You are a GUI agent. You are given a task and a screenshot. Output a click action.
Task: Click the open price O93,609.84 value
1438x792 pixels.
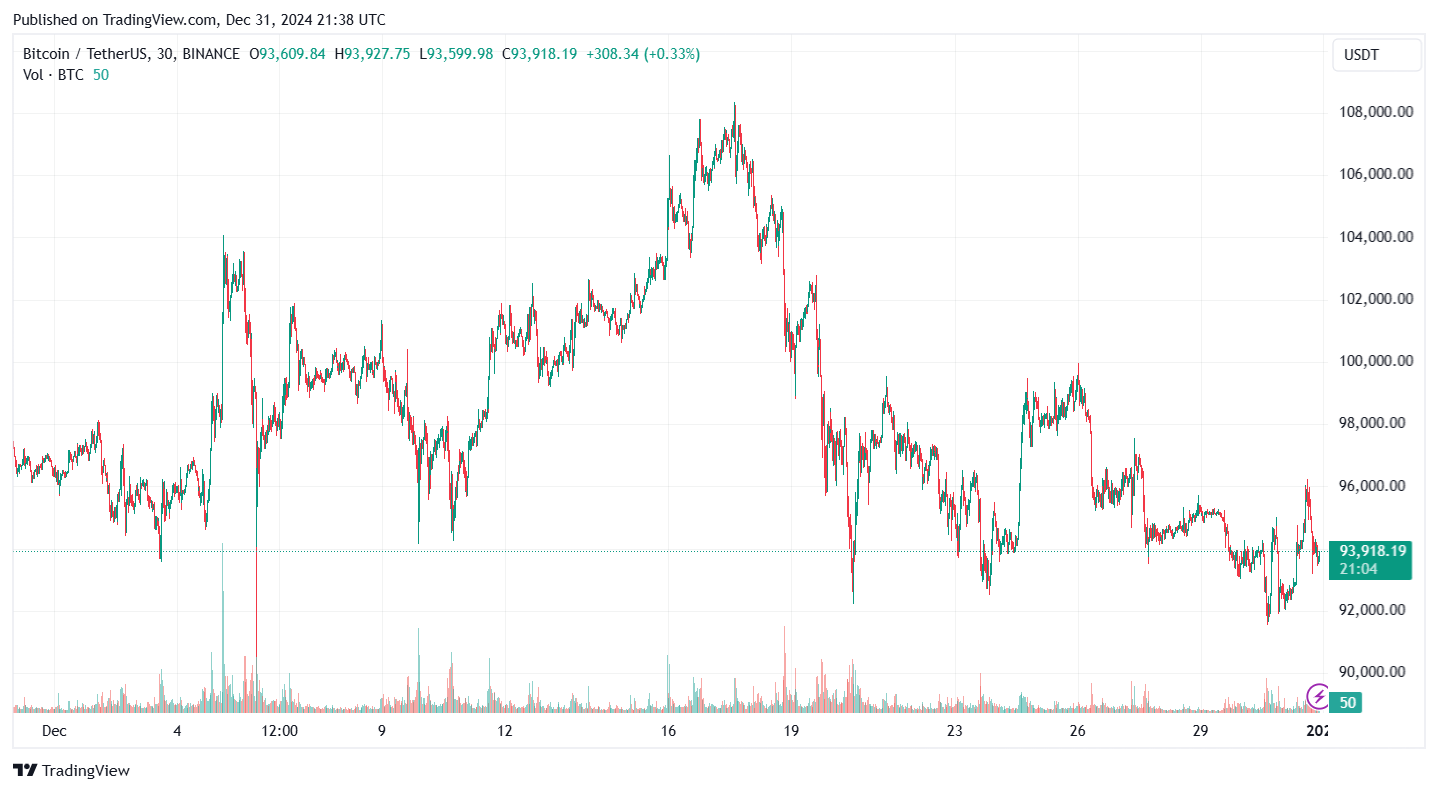click(x=287, y=54)
